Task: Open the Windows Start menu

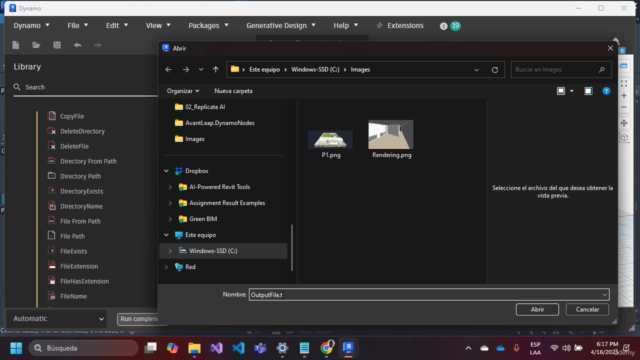Action: 16,348
